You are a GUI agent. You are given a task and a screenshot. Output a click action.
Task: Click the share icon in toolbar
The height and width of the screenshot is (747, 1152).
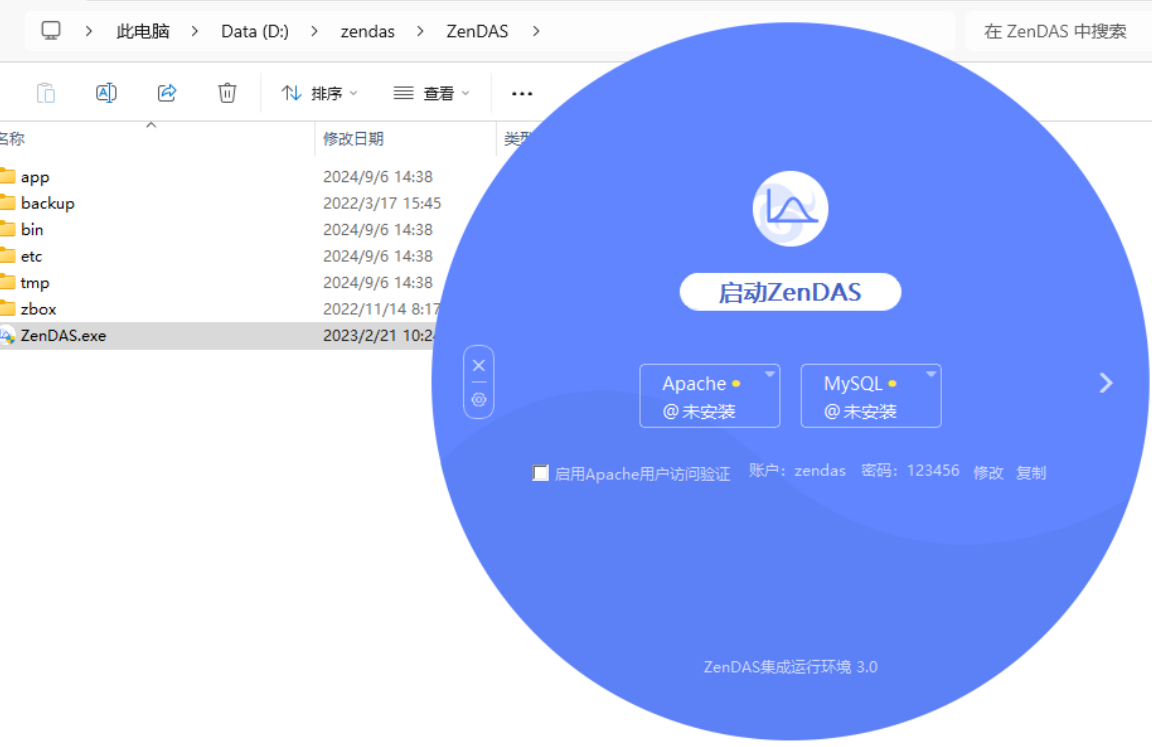click(x=167, y=93)
